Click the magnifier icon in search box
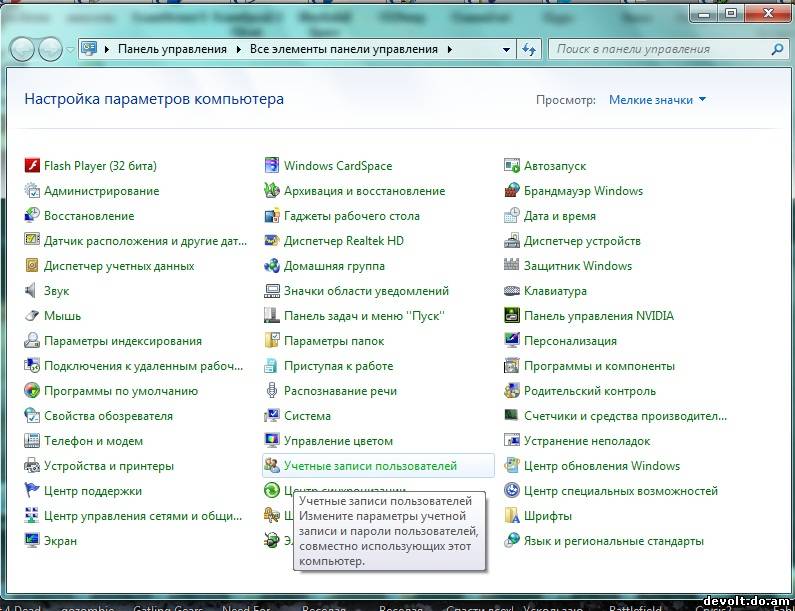Viewport: 795px width, 611px height. tap(777, 49)
